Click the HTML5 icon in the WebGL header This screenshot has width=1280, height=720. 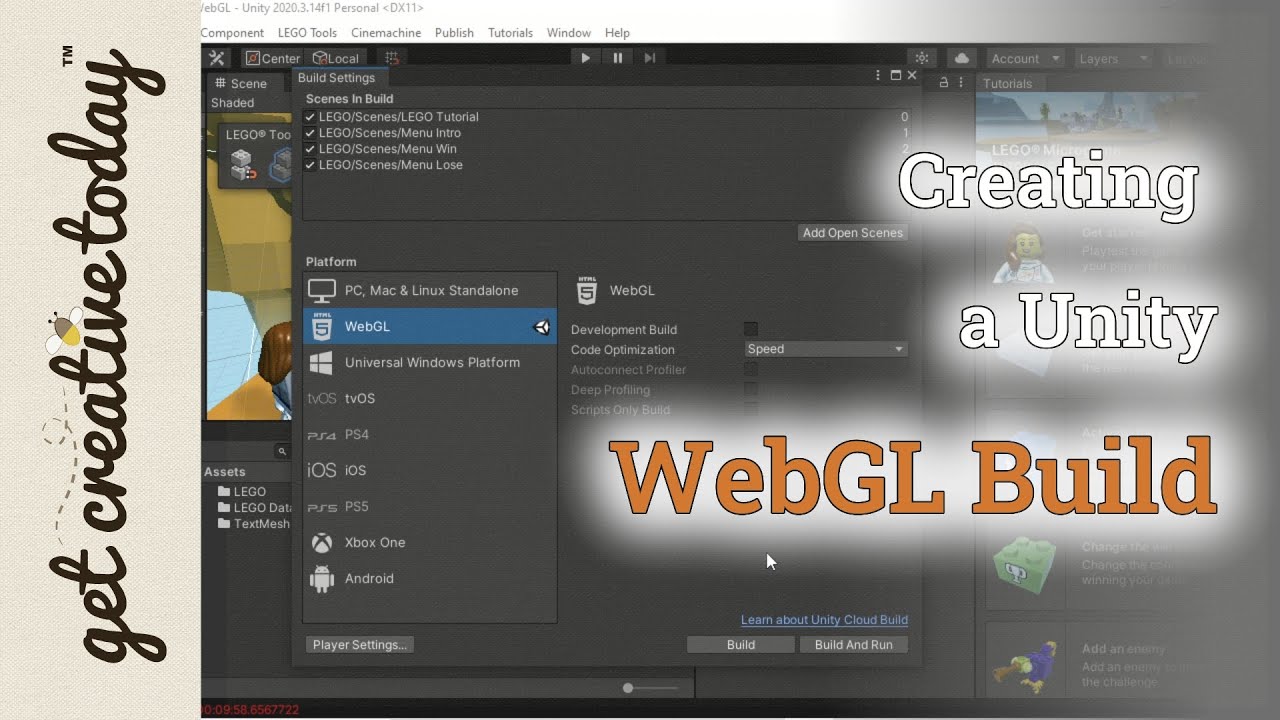pos(587,291)
